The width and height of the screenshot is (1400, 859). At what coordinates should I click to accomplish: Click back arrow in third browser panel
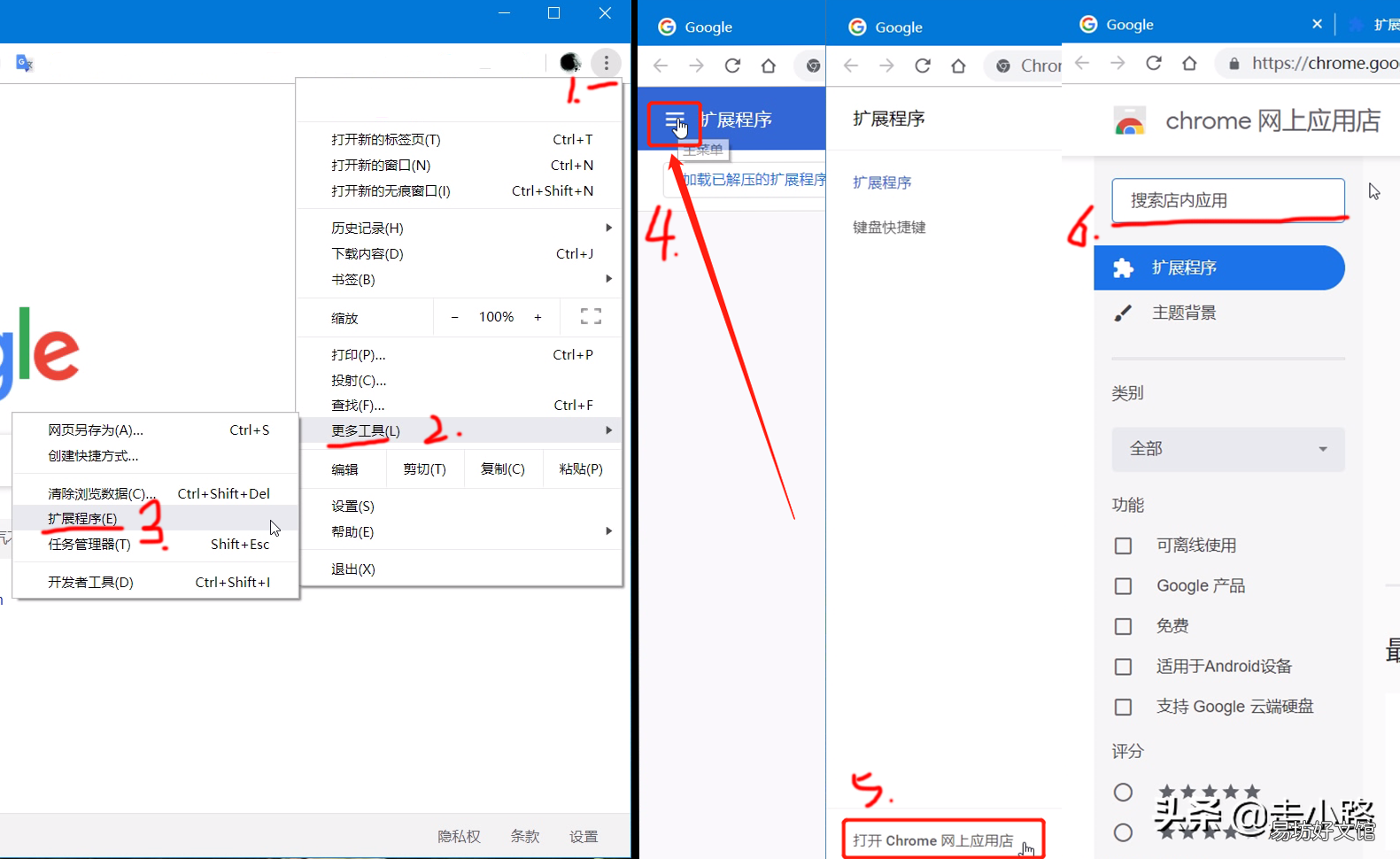click(x=851, y=66)
